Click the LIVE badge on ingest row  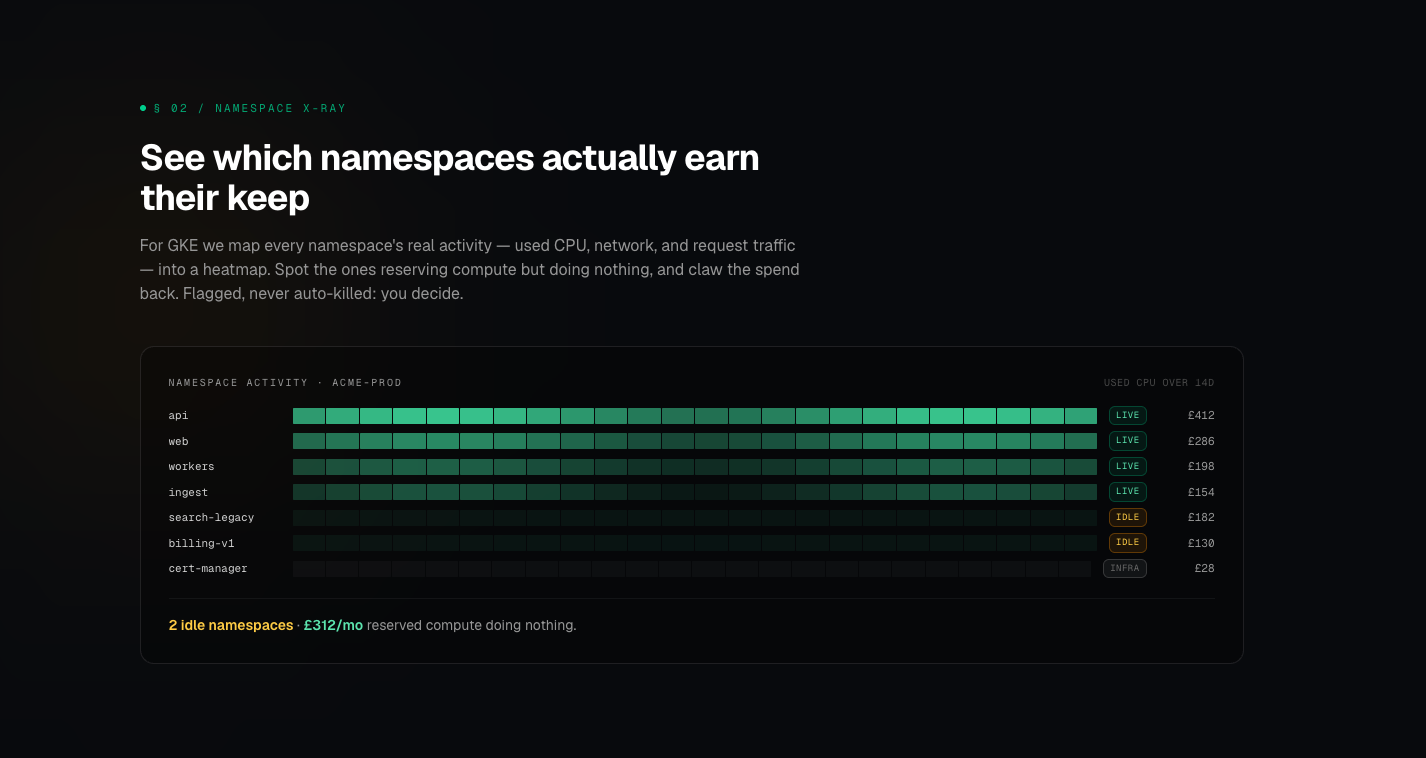(1127, 492)
